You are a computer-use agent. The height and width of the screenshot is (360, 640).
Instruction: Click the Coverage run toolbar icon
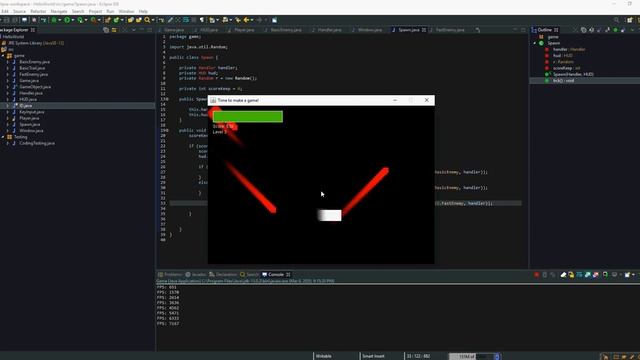click(80, 20)
